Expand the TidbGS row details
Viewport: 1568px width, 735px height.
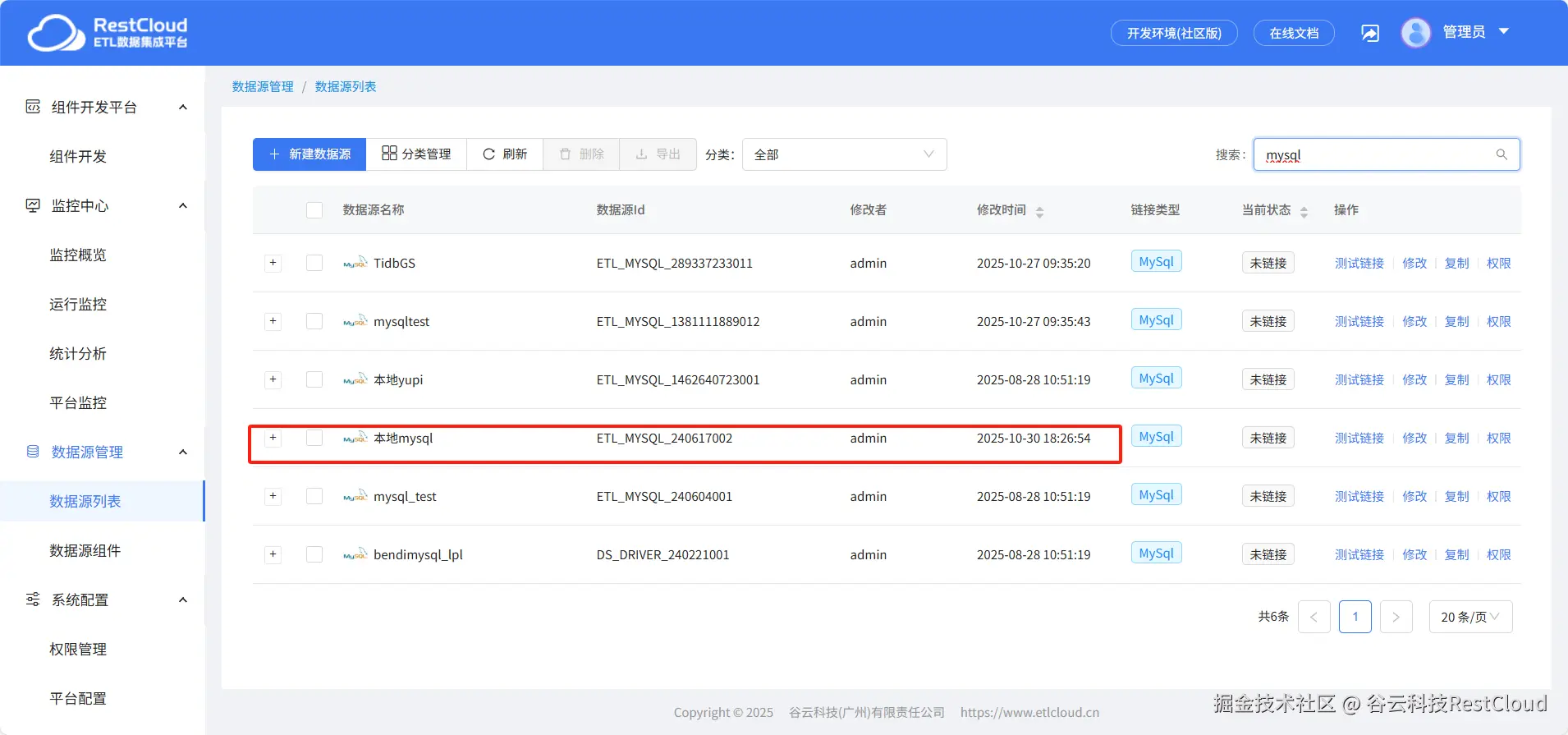(x=273, y=263)
